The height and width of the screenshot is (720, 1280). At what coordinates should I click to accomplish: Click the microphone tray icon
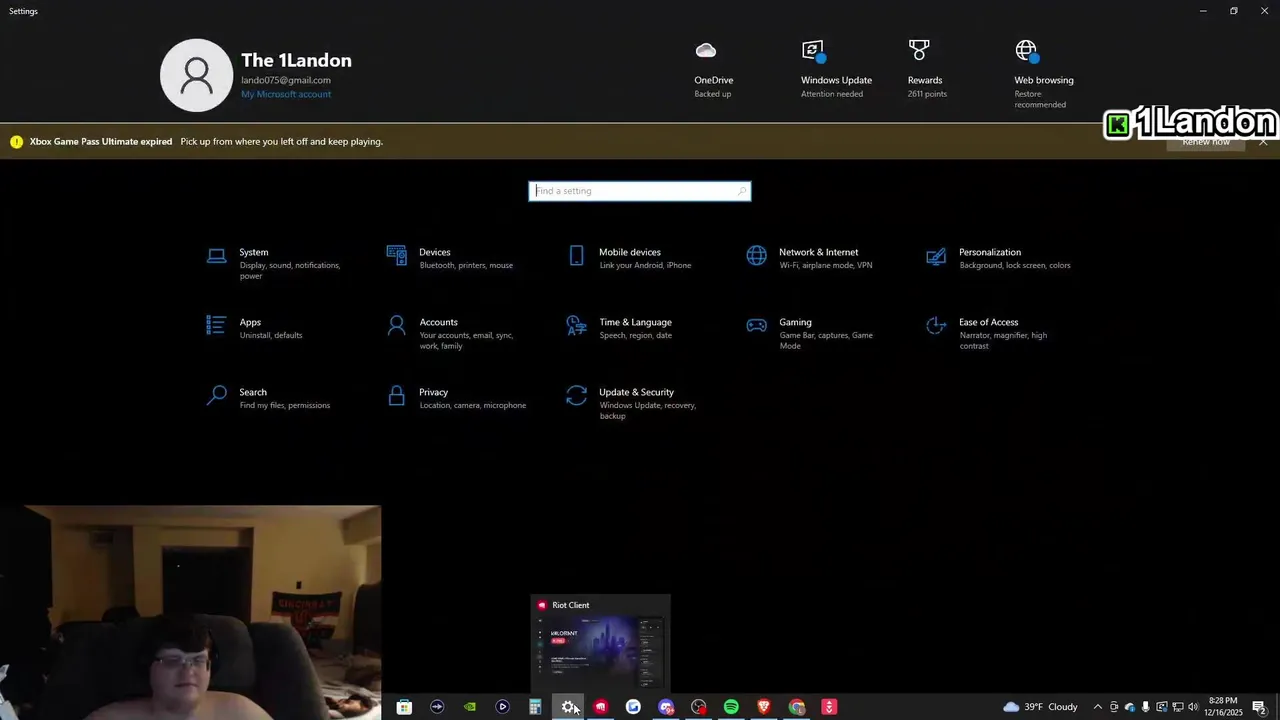point(1146,707)
